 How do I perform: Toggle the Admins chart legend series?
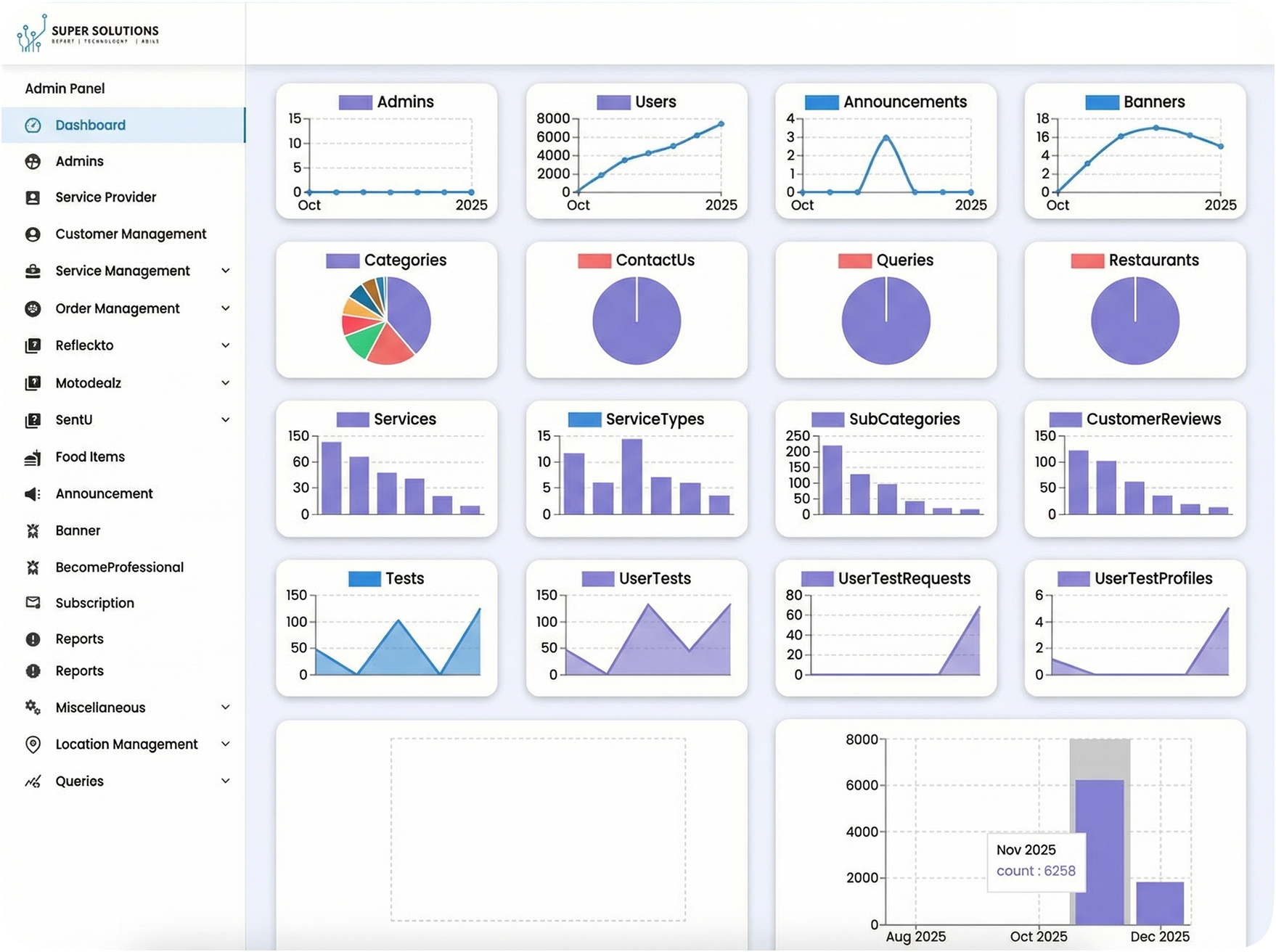[x=355, y=102]
